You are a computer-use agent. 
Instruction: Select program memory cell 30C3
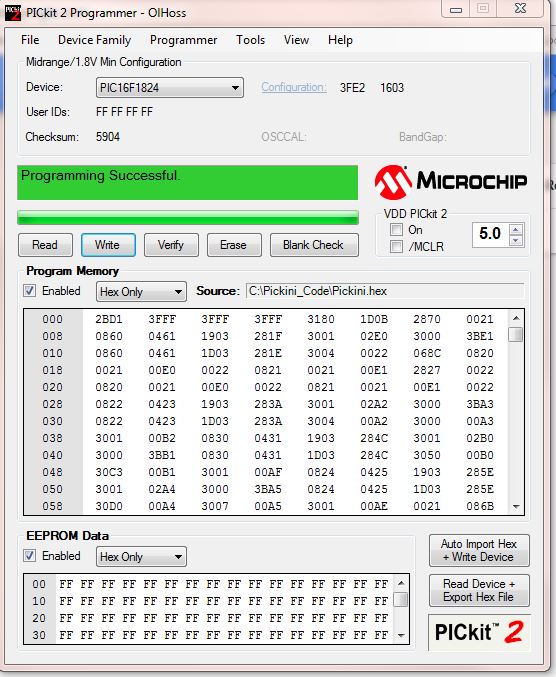(109, 472)
